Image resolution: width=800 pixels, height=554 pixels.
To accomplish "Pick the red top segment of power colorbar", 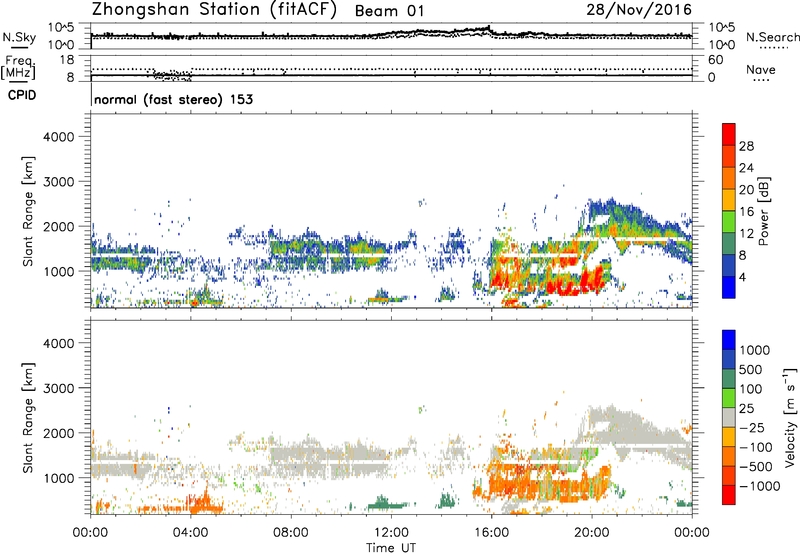I will coord(729,135).
